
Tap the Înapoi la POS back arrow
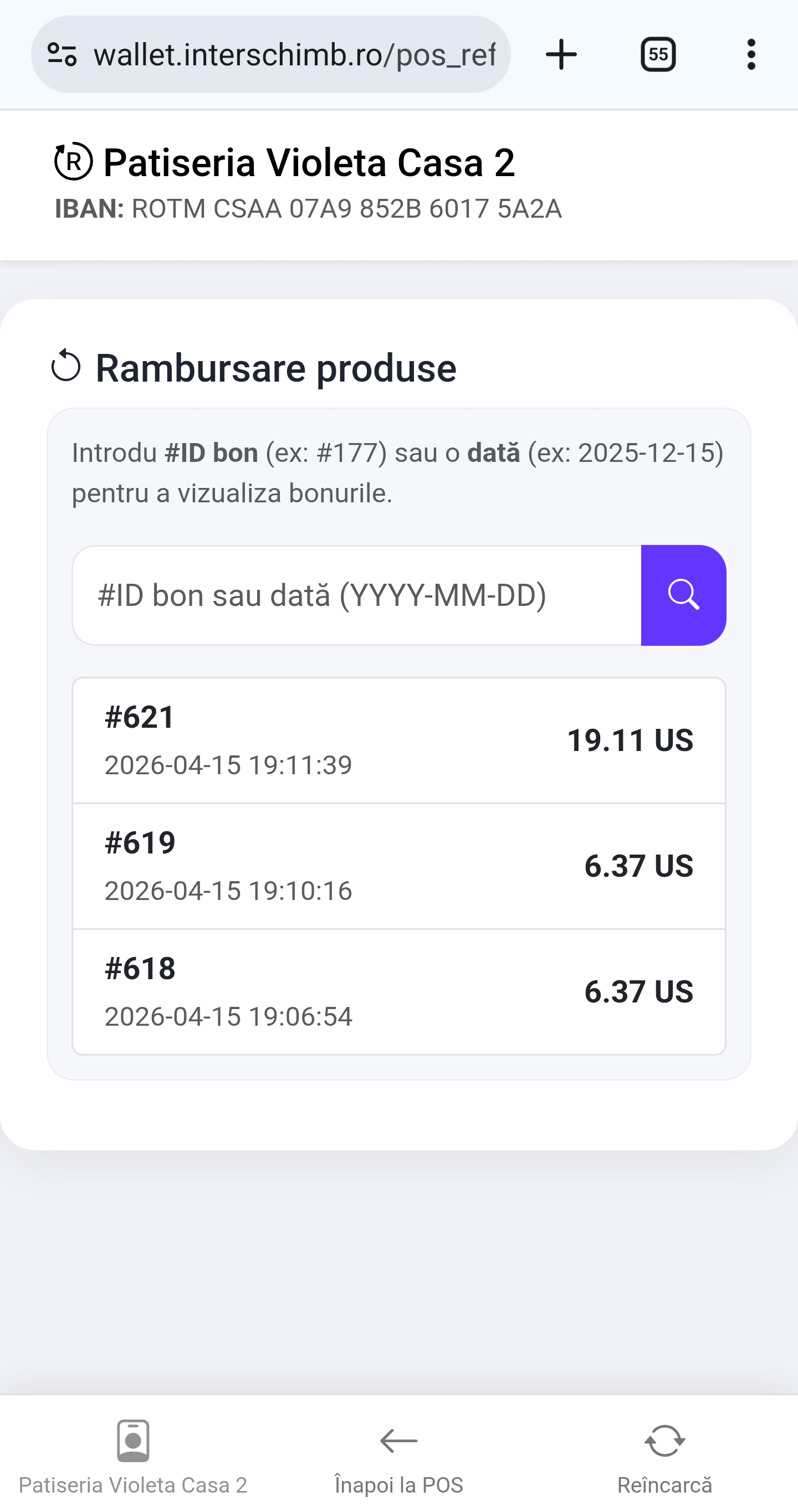click(398, 1441)
